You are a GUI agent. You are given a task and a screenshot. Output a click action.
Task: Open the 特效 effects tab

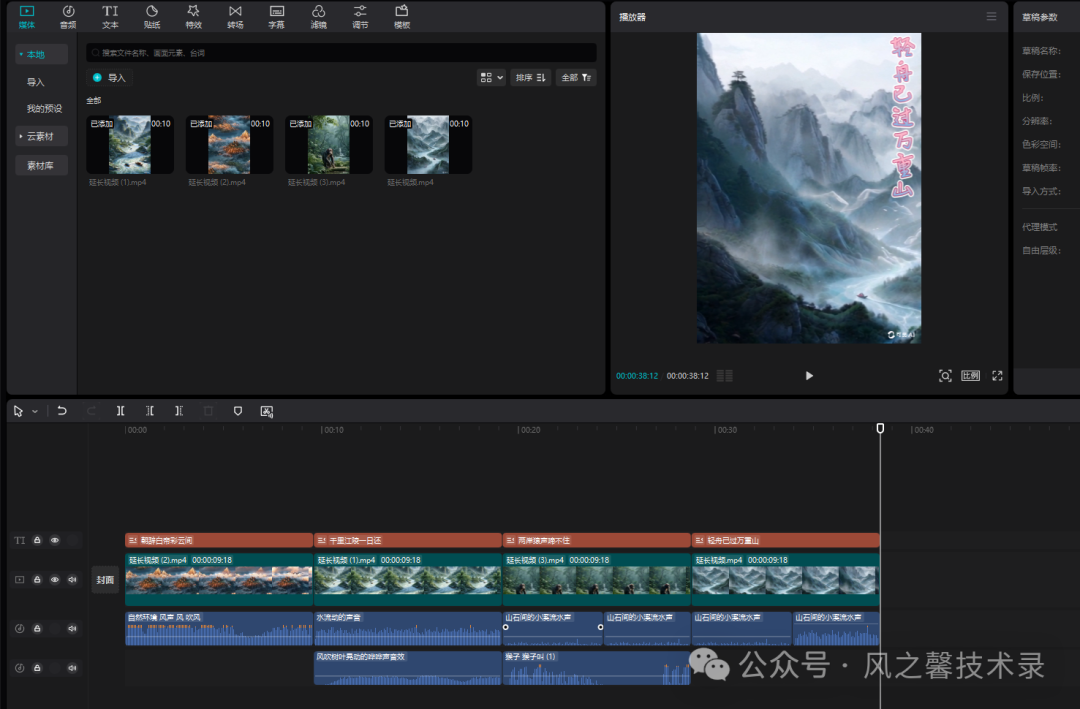point(194,17)
